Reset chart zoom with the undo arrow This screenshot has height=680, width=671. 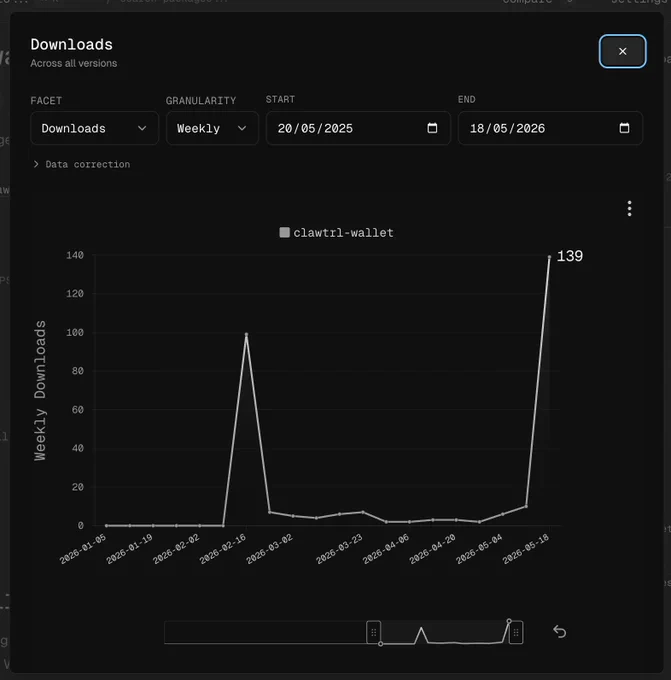coord(560,632)
